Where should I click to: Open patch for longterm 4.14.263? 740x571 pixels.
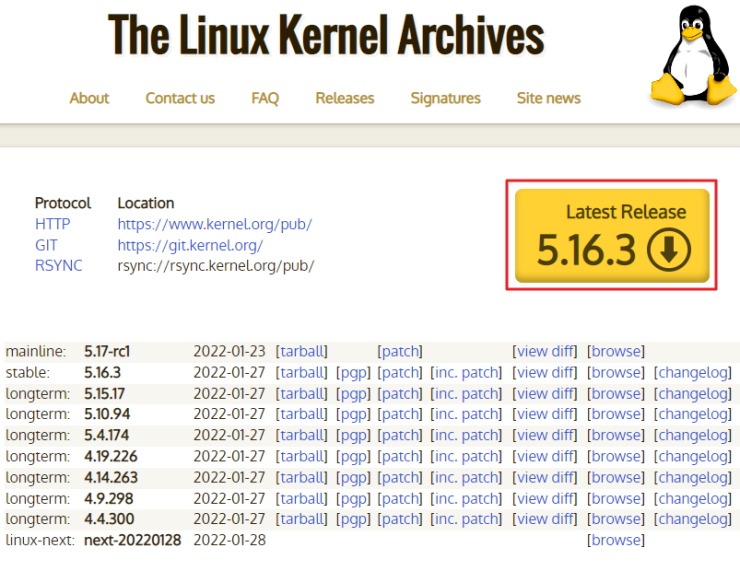point(400,478)
